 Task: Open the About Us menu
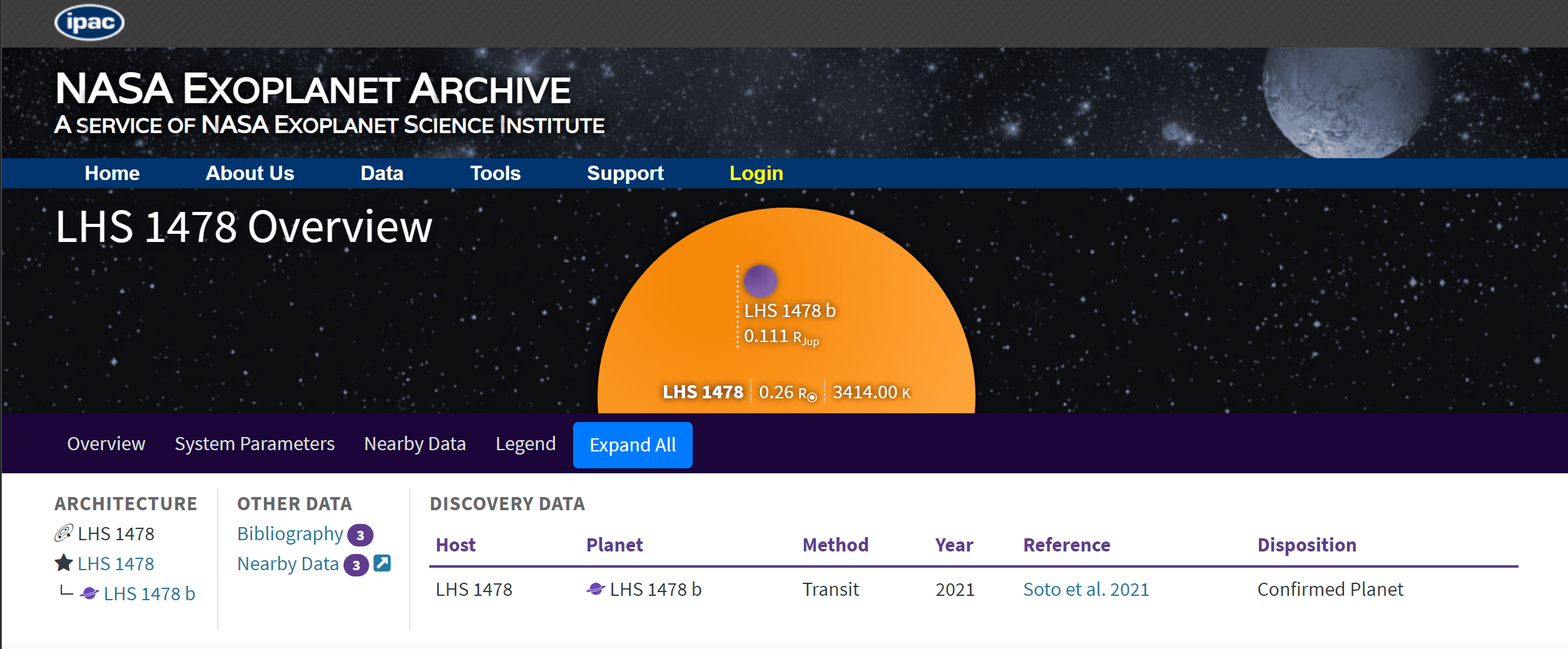tap(250, 173)
